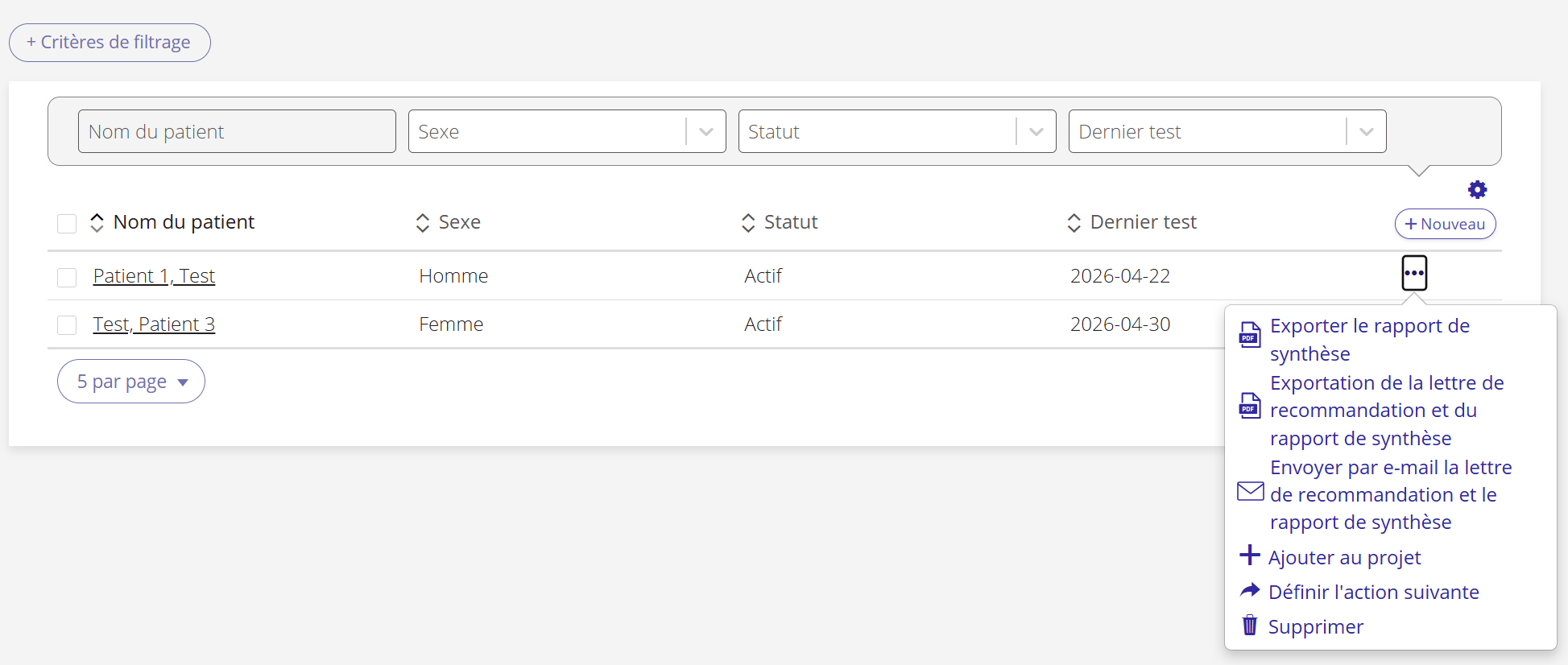Click the 2026-04-22 date cell
This screenshot has width=1568, height=665.
(1119, 276)
